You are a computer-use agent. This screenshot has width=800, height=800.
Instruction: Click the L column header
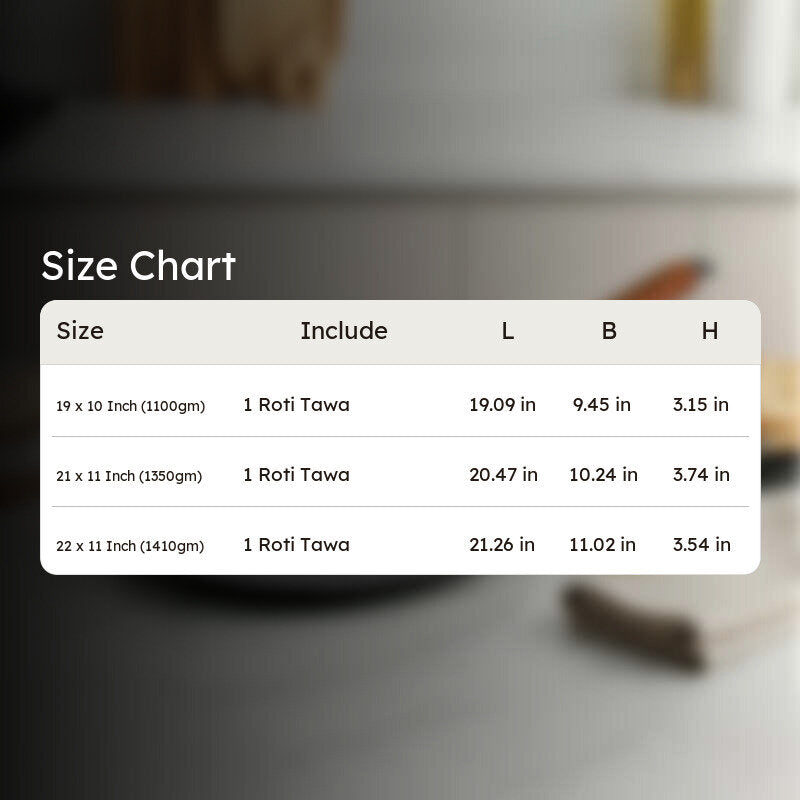pyautogui.click(x=507, y=331)
